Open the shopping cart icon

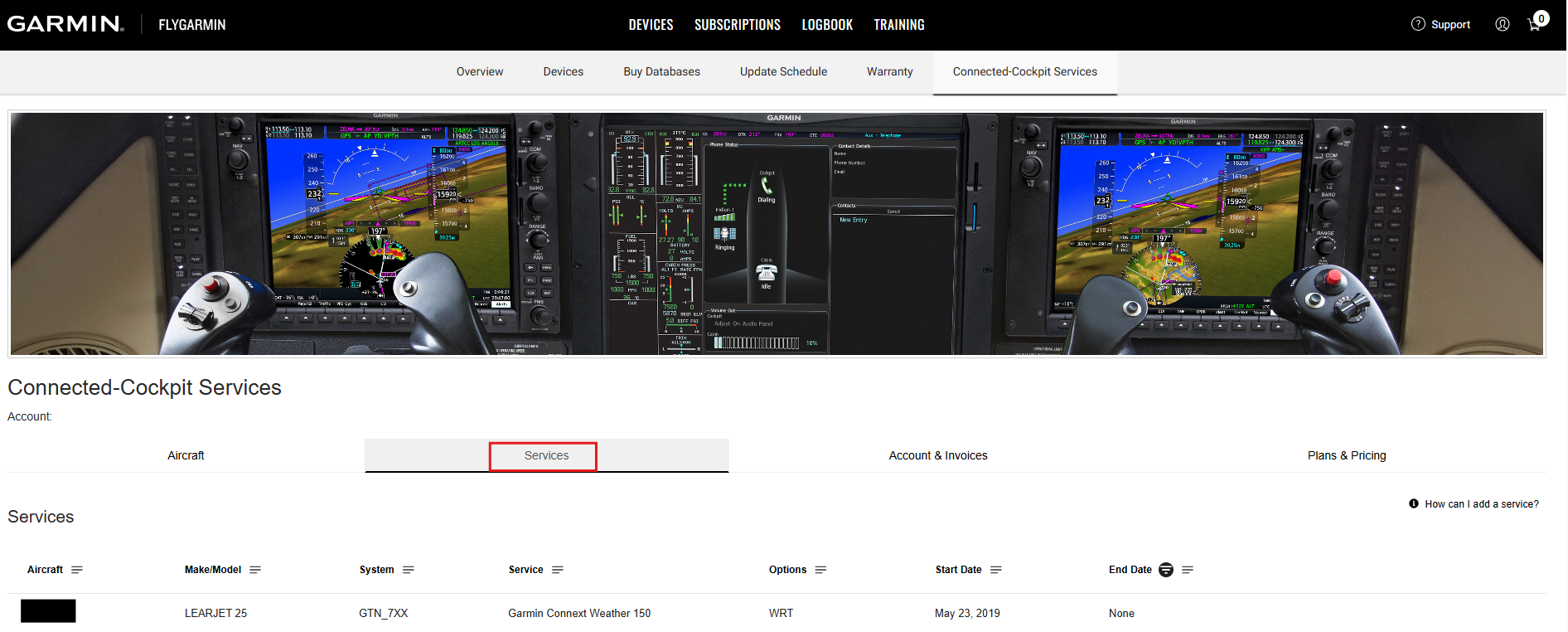1535,24
